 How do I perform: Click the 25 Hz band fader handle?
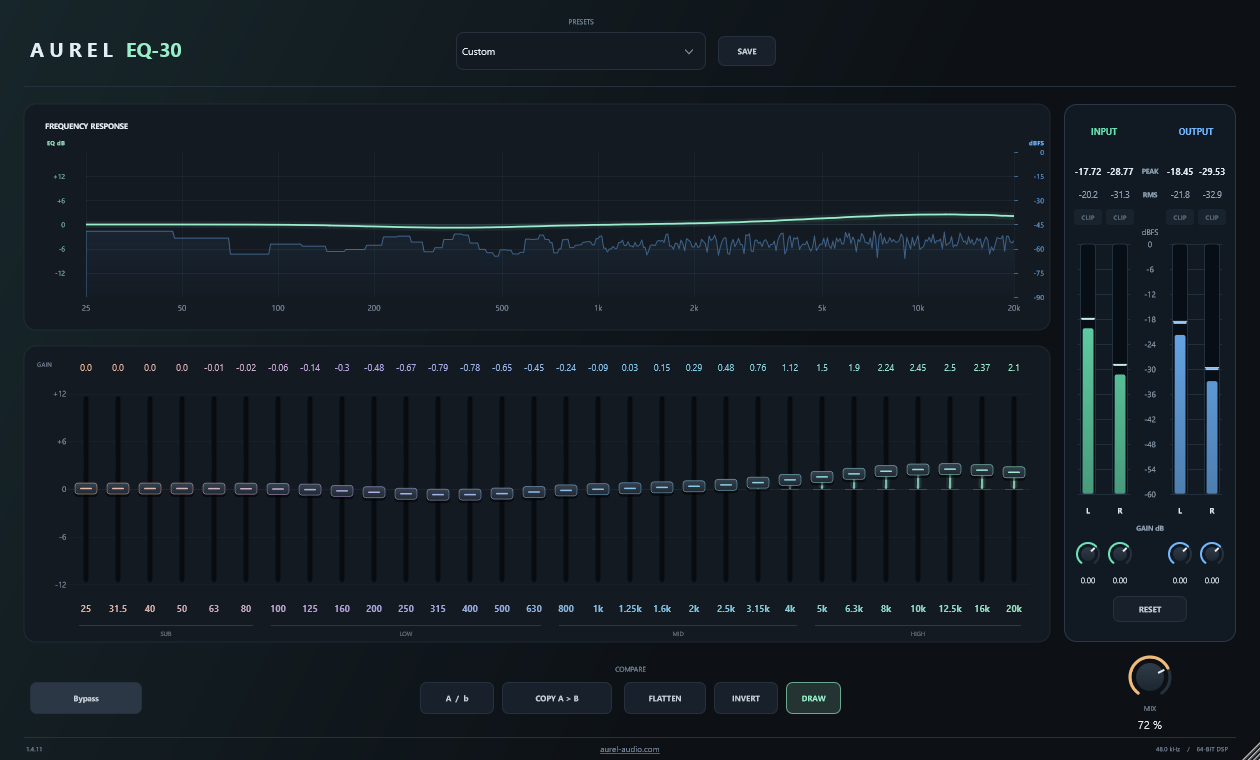(86, 488)
